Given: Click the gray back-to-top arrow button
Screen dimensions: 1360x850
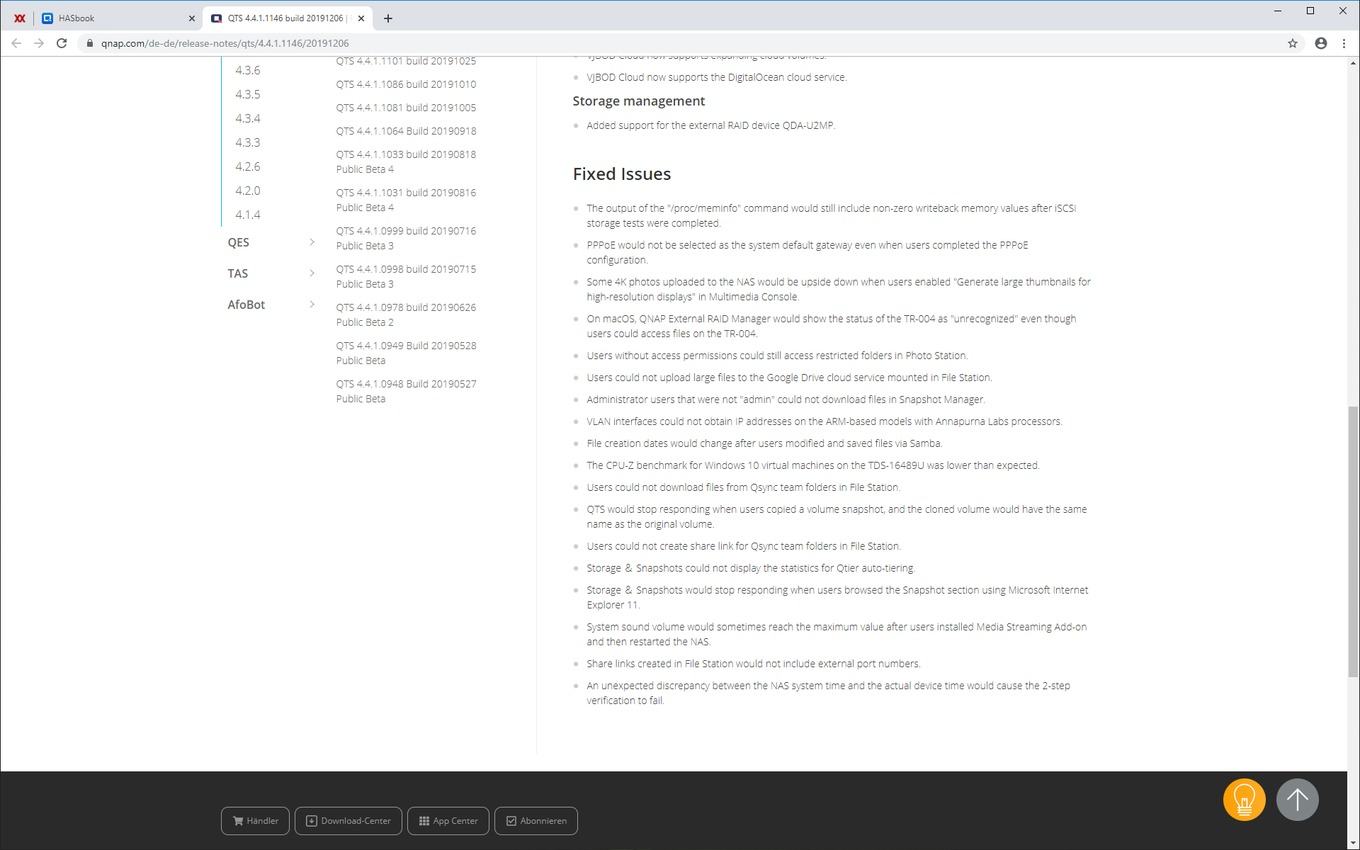Looking at the screenshot, I should tap(1297, 800).
